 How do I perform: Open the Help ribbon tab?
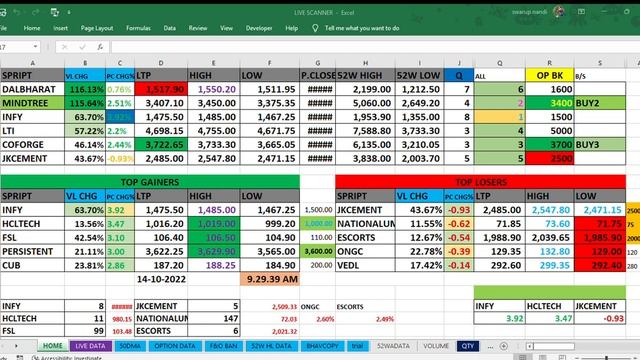tap(291, 28)
